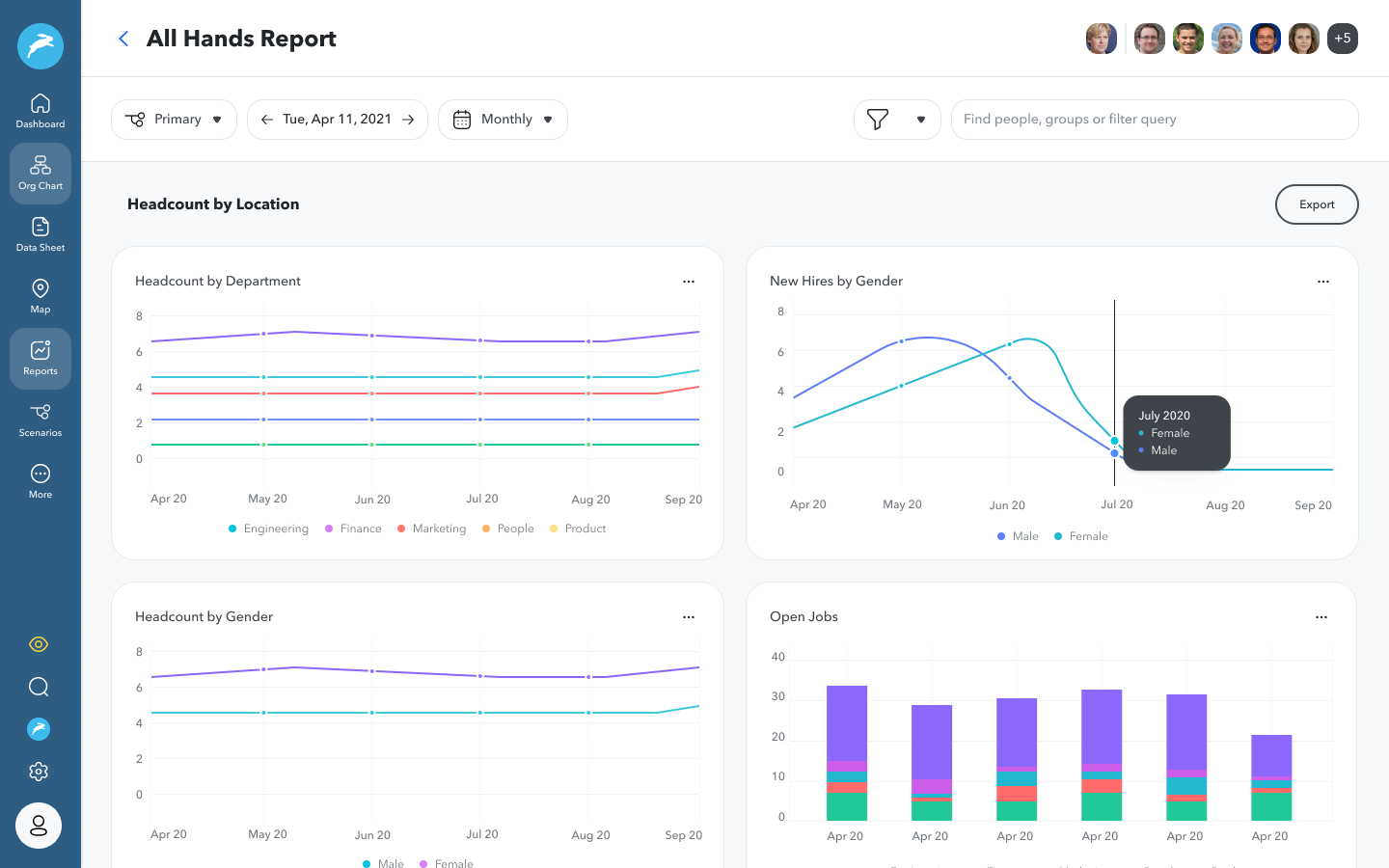Open the Primary org dropdown
1389x868 pixels.
point(174,119)
